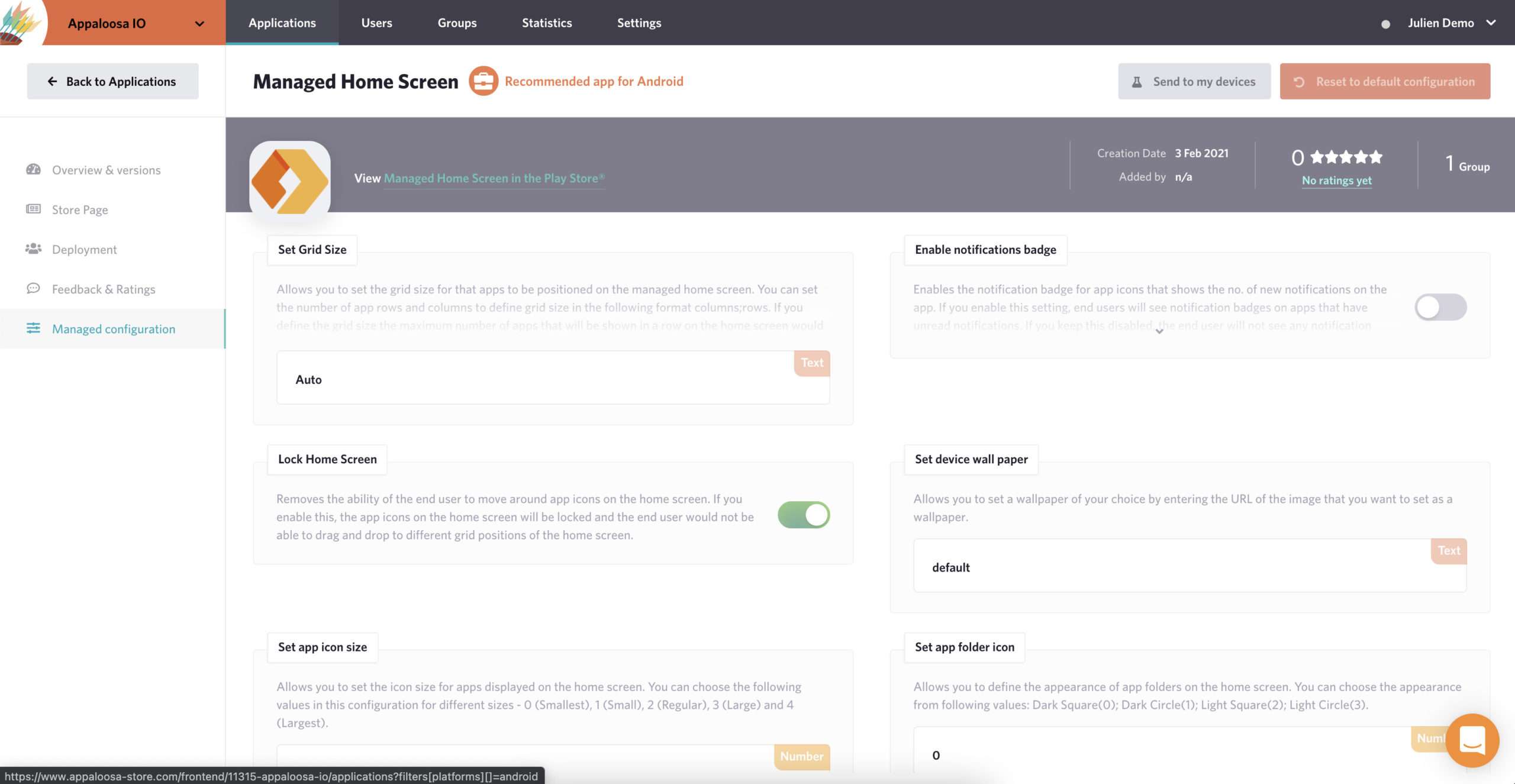
Task: Toggle the Enable notifications badge switch
Action: click(1440, 307)
